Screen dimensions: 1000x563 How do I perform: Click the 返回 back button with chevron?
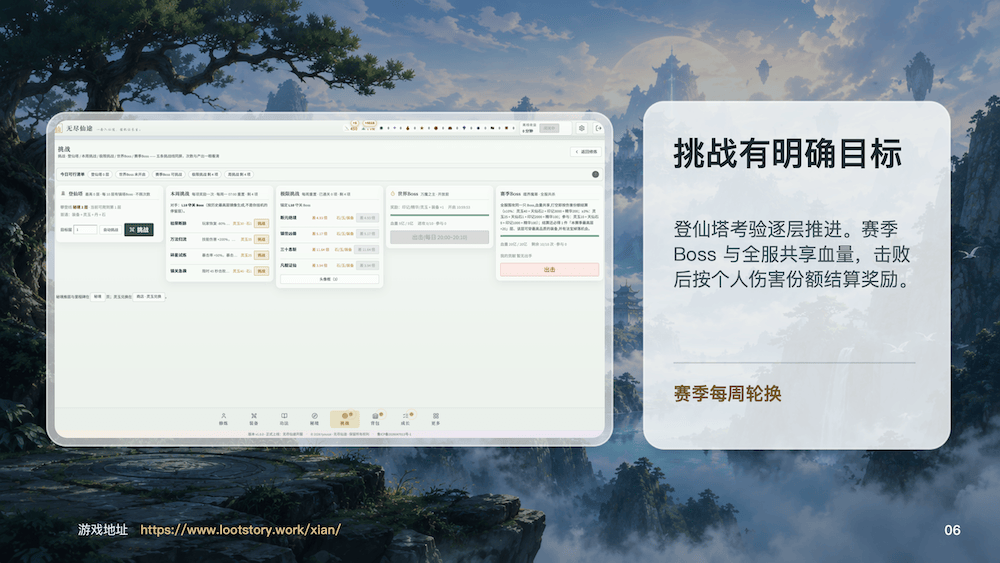click(x=585, y=152)
